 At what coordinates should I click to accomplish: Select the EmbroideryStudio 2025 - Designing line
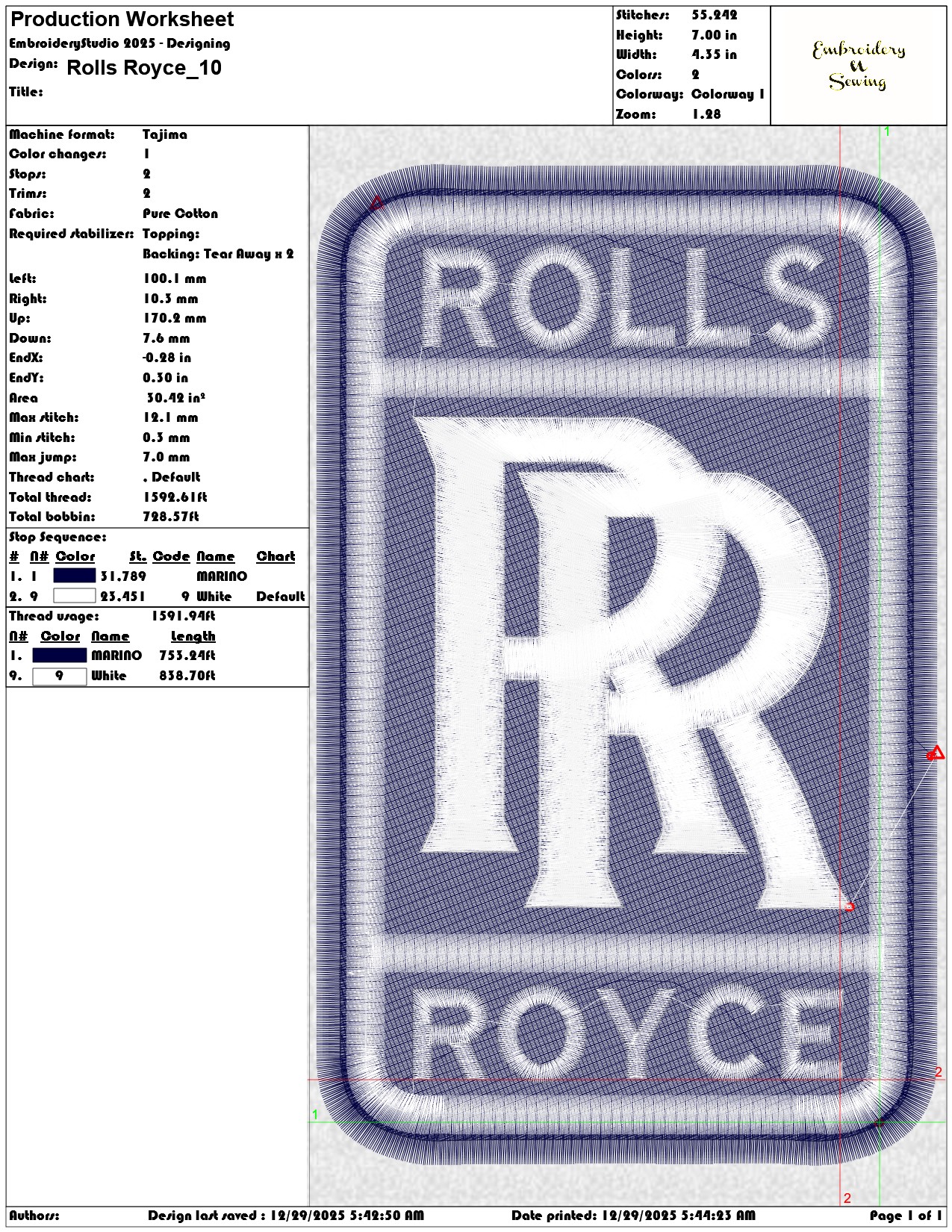119,43
